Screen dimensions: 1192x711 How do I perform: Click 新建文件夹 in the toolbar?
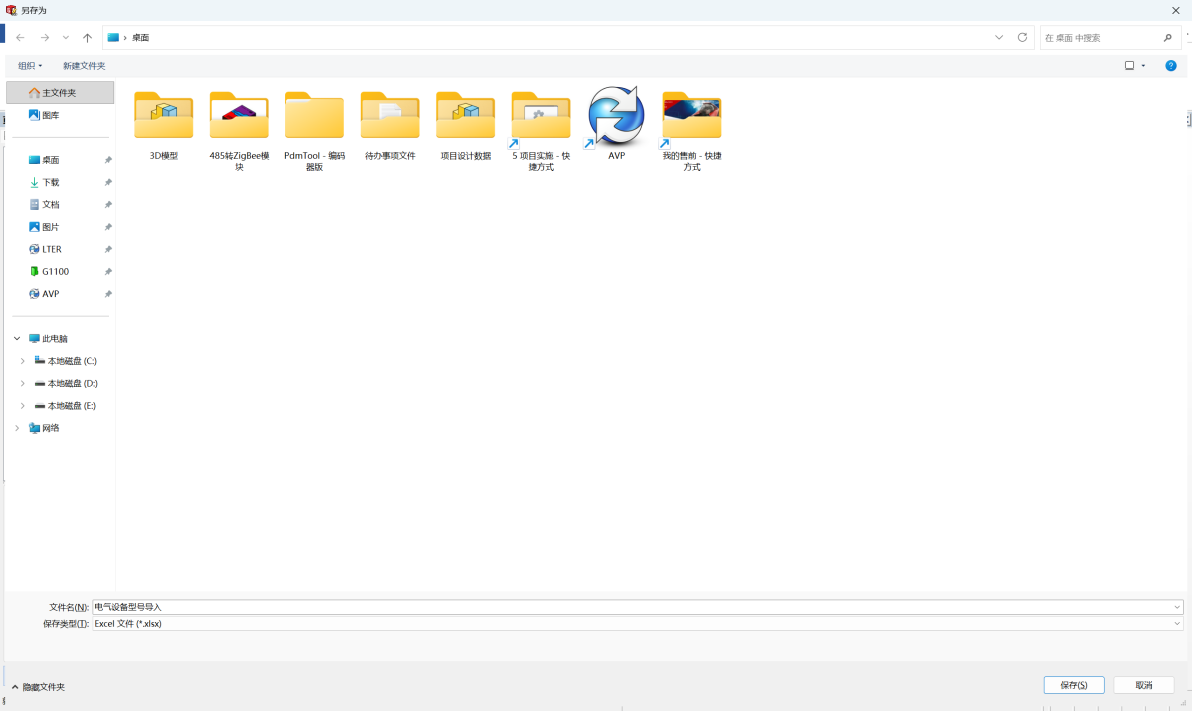[x=84, y=66]
